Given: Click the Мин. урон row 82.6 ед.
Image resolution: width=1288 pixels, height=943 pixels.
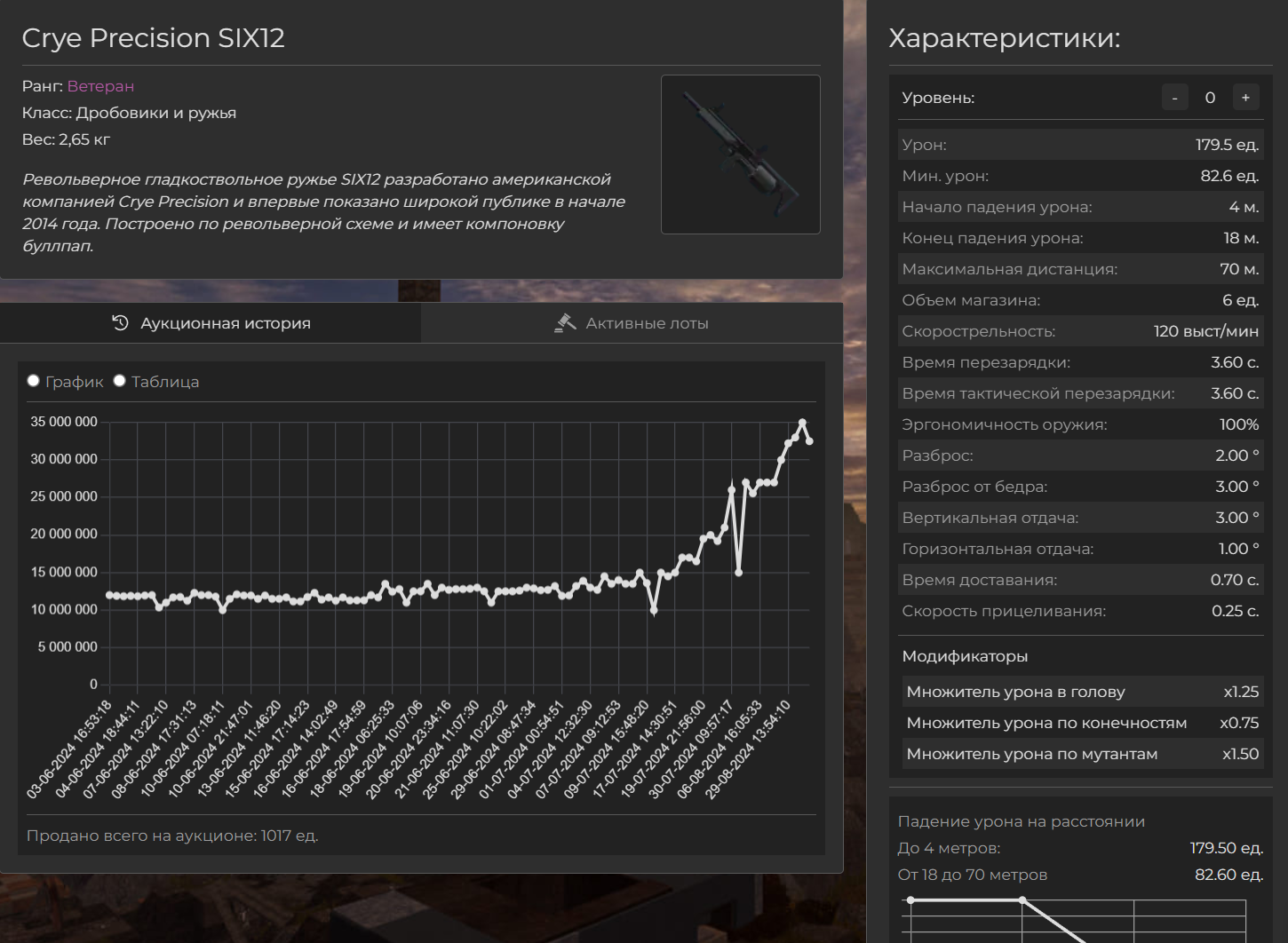Looking at the screenshot, I should (1080, 176).
